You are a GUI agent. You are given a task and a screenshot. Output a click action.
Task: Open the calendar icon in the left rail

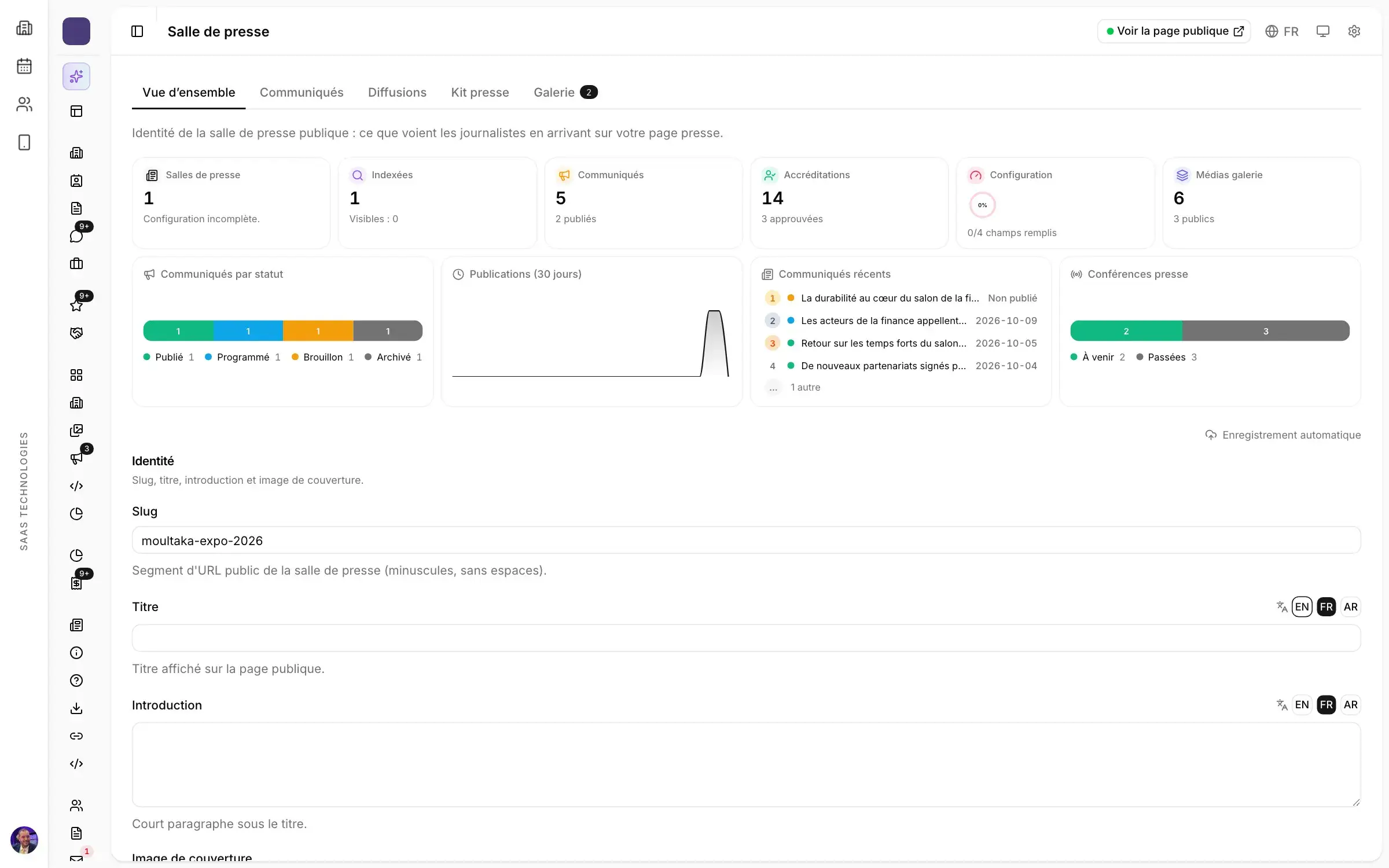point(24,66)
